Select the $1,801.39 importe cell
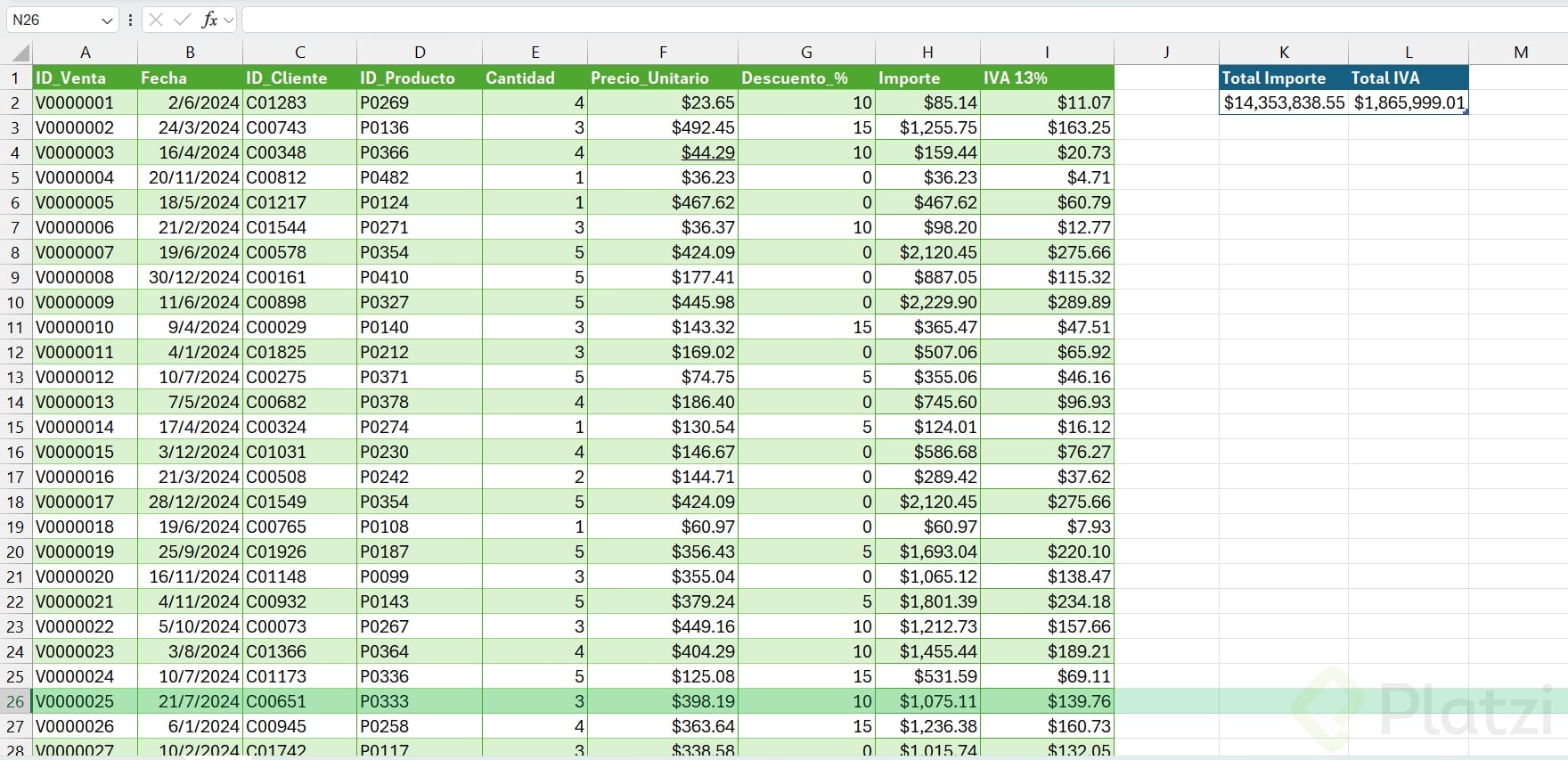 point(928,602)
